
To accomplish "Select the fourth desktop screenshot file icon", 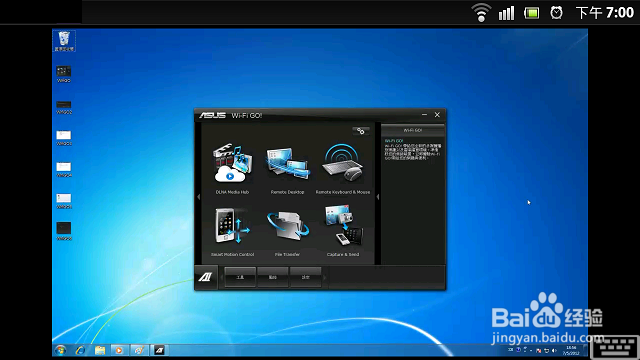I will (x=64, y=169).
